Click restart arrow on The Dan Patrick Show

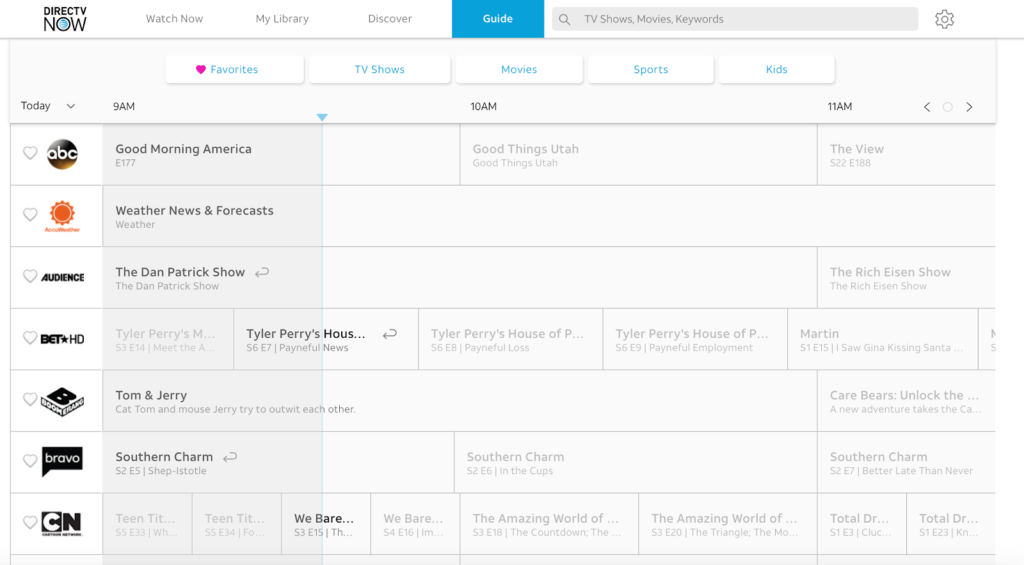[262, 272]
